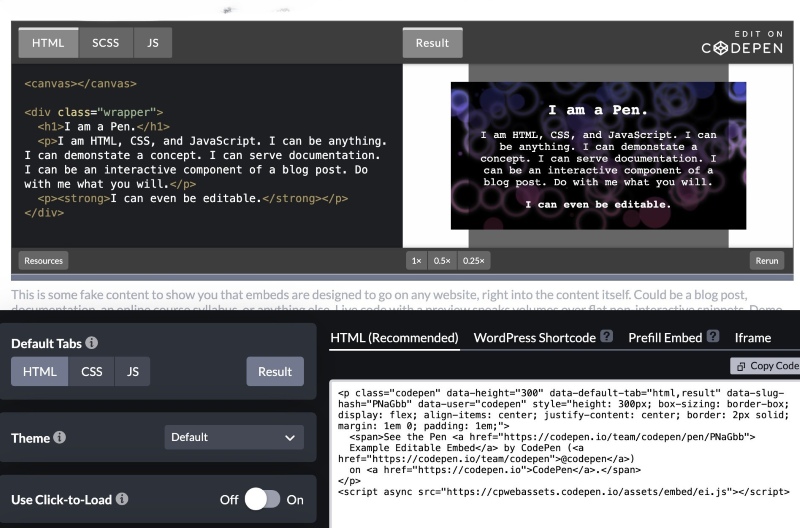This screenshot has width=800, height=528.
Task: Click the 'Off' label of Click-to-Load
Action: (x=229, y=500)
